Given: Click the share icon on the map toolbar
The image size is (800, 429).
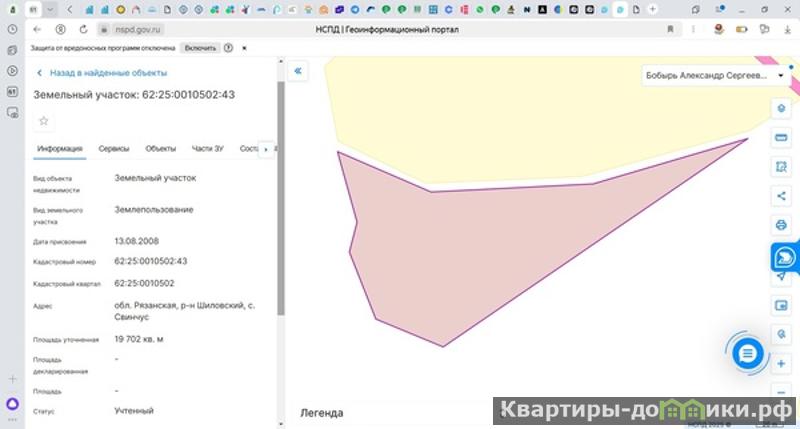Looking at the screenshot, I should point(781,195).
